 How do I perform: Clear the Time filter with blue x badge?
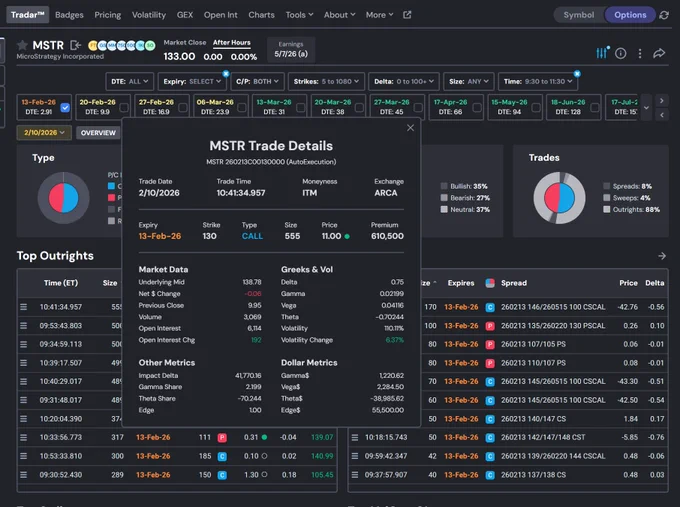coord(577,74)
